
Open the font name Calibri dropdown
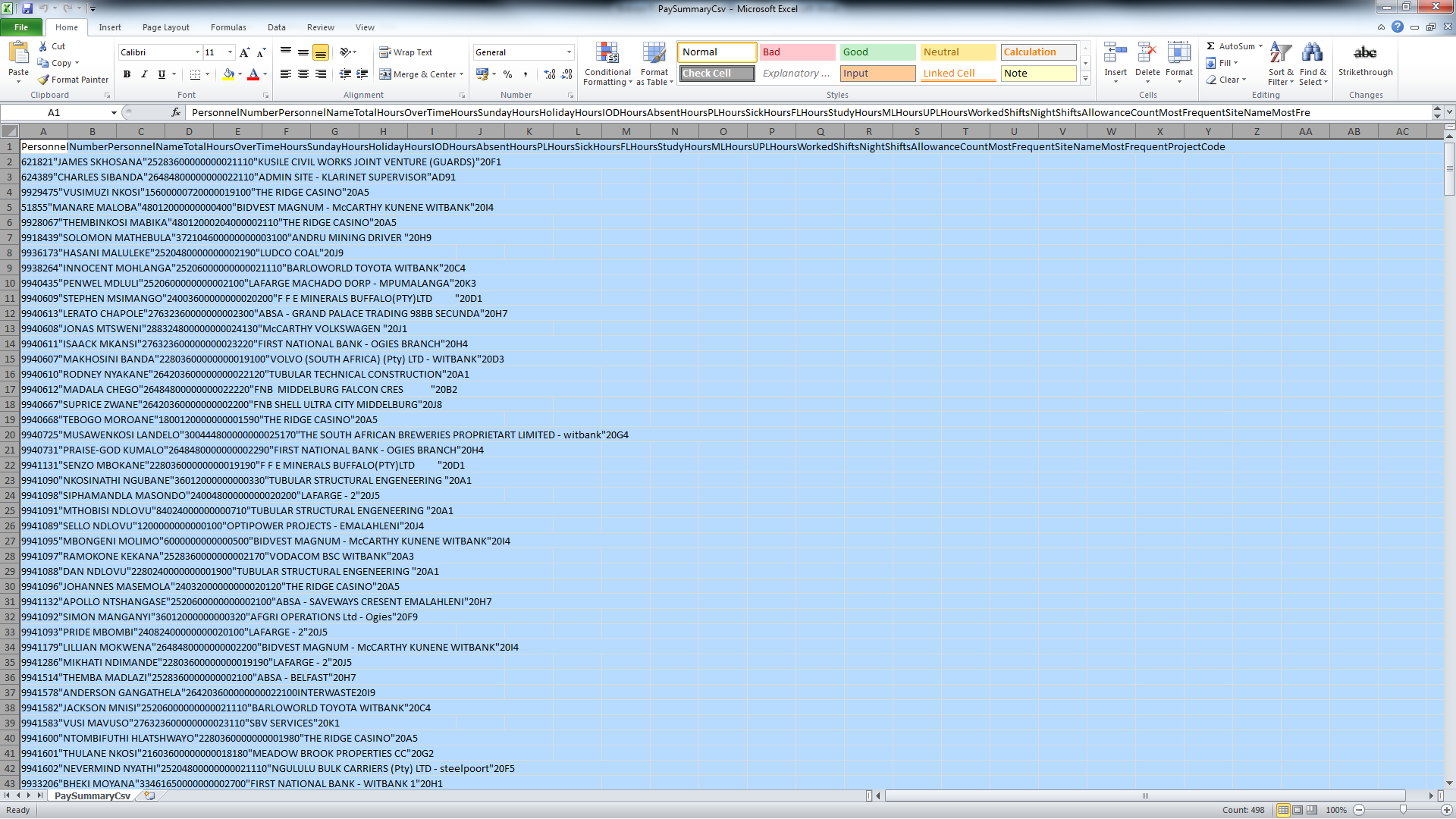point(198,52)
